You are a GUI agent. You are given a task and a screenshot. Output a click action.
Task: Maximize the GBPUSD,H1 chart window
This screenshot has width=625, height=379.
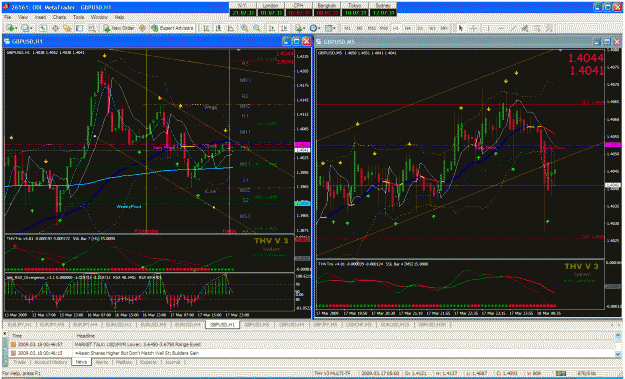296,41
